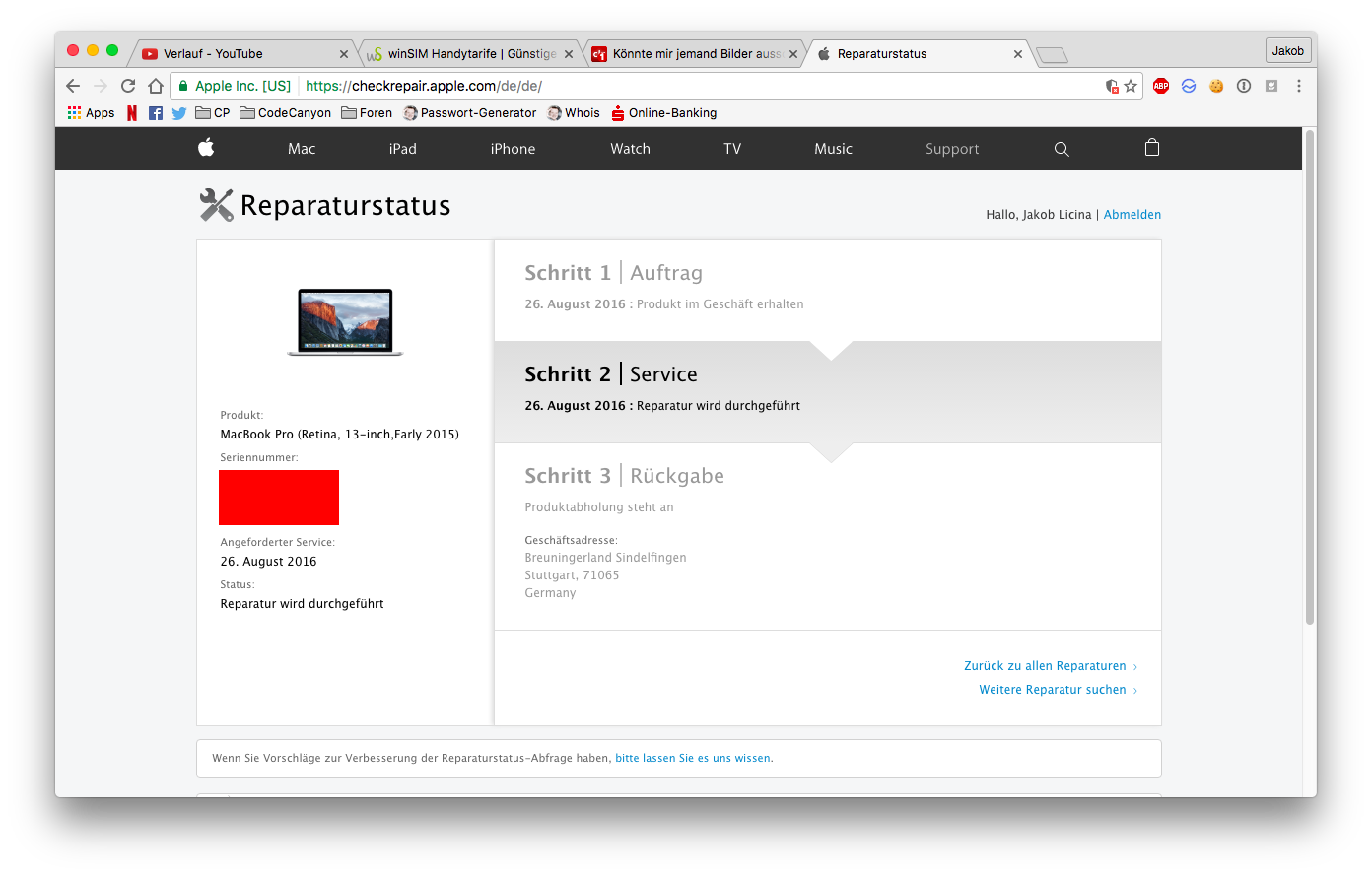Screen dimensions: 1372x876
Task: Click the Netflix bookmark icon
Action: click(x=132, y=113)
